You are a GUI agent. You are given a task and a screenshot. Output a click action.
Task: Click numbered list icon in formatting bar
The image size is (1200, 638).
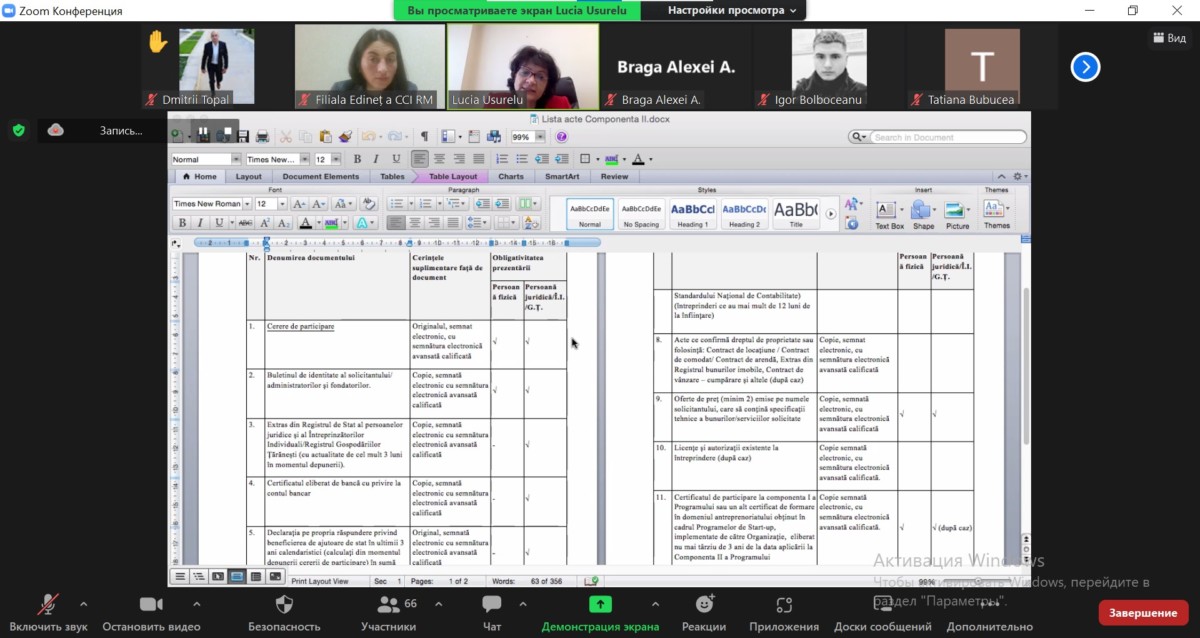pos(502,159)
